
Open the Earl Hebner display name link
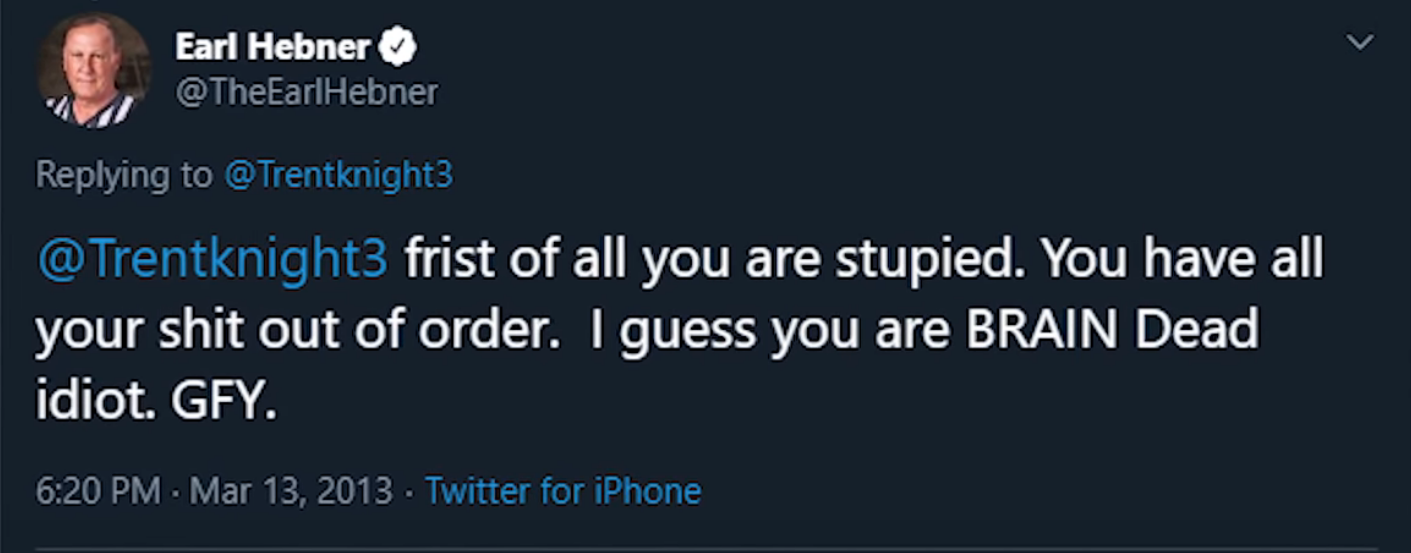click(x=273, y=46)
